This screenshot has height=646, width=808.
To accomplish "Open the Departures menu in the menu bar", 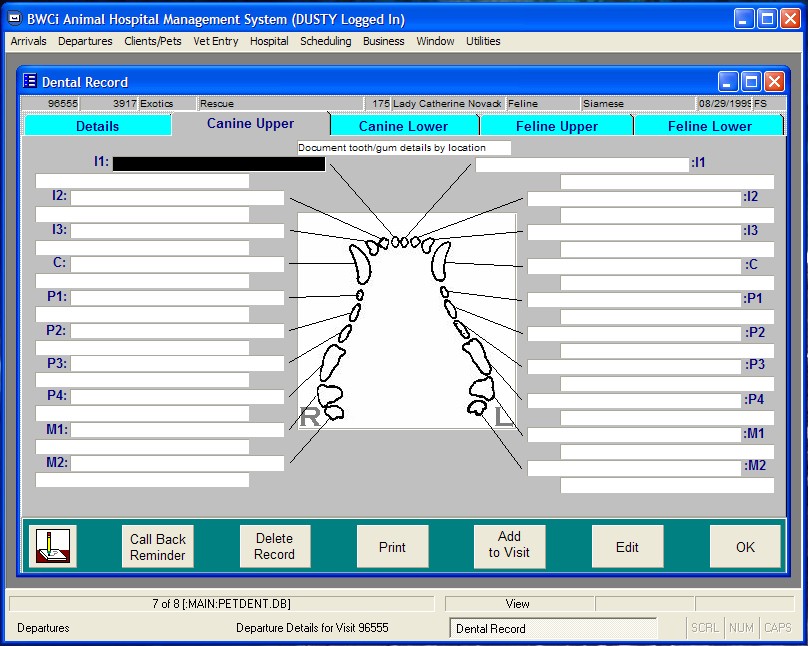I will pyautogui.click(x=85, y=41).
